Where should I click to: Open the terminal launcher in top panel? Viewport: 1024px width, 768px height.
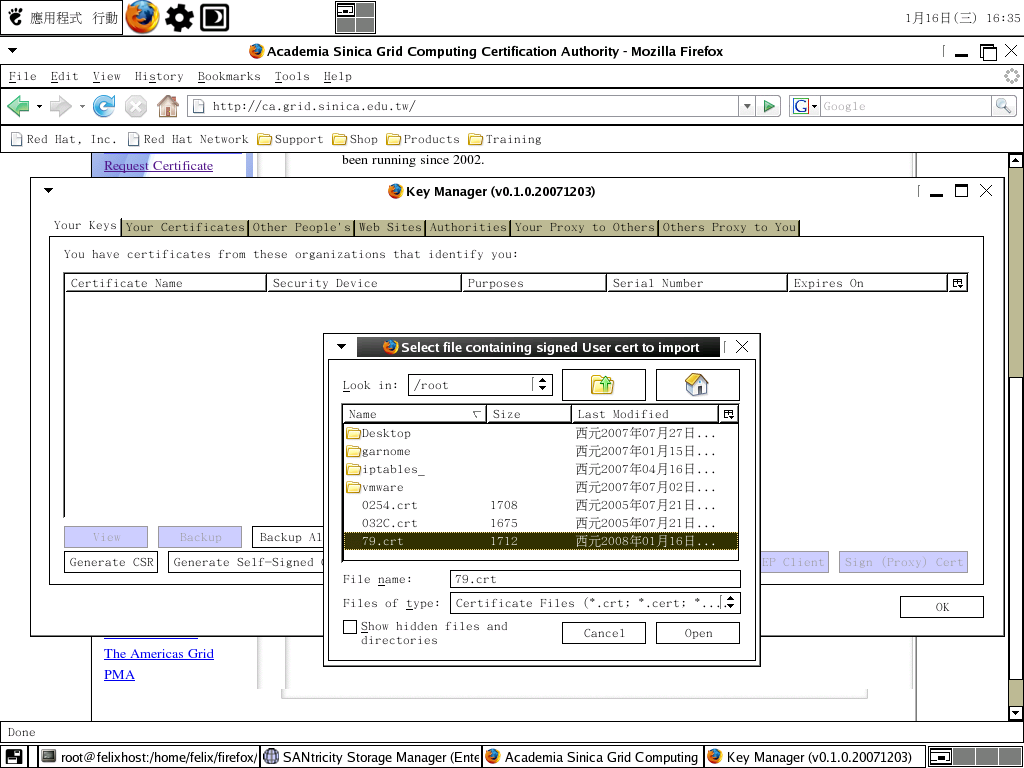214,18
